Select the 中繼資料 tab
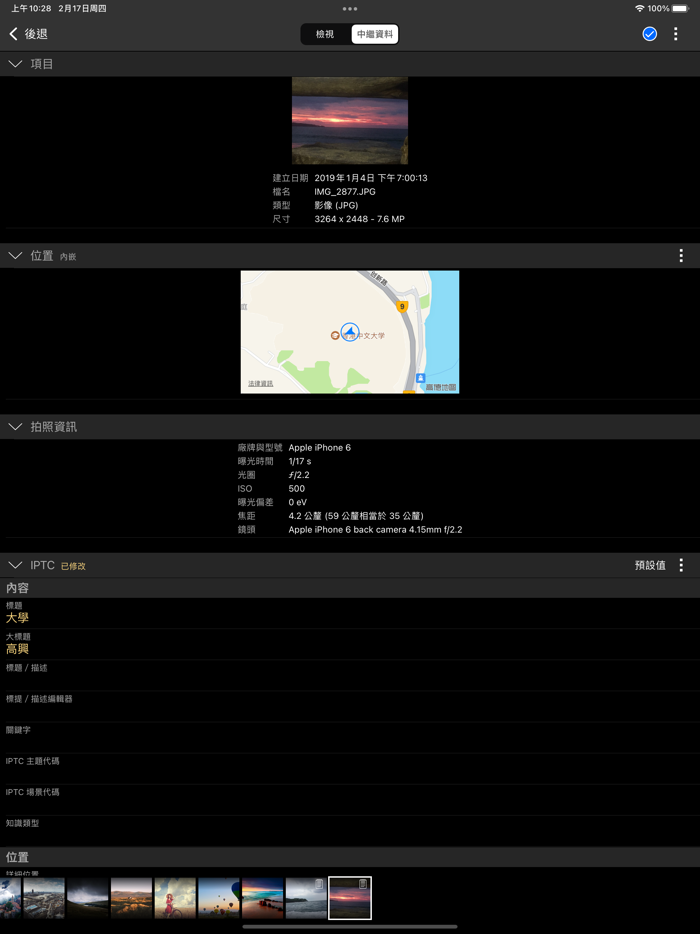This screenshot has height=934, width=700. tap(375, 35)
